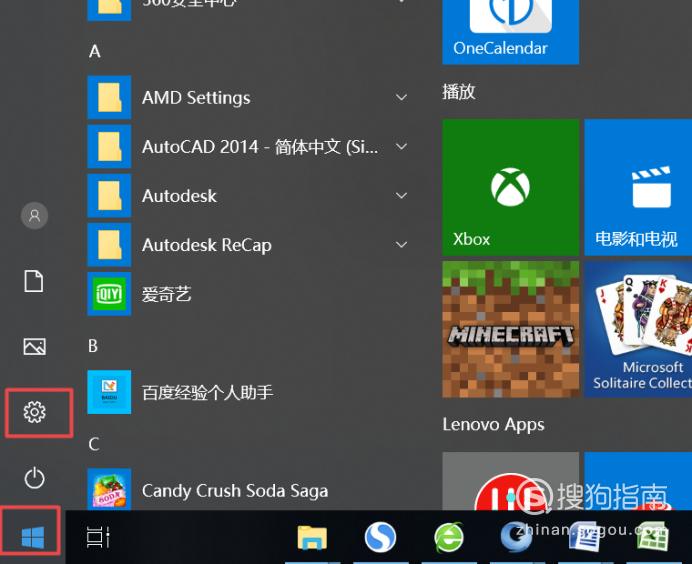Click the AMD Settings folder icon

109,97
